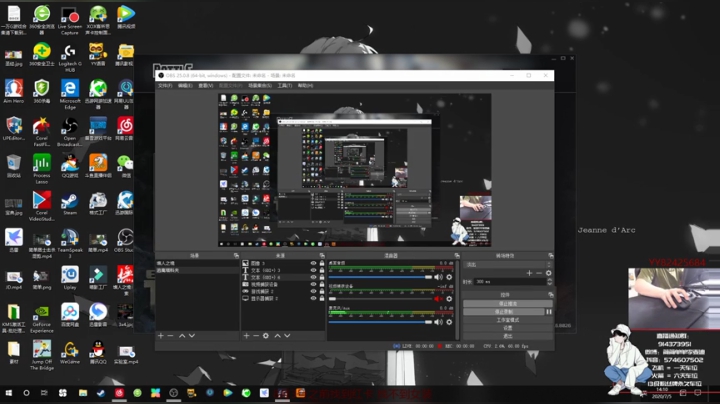Select the second scene in the Scenes list
720x404 pixels.
(197, 270)
